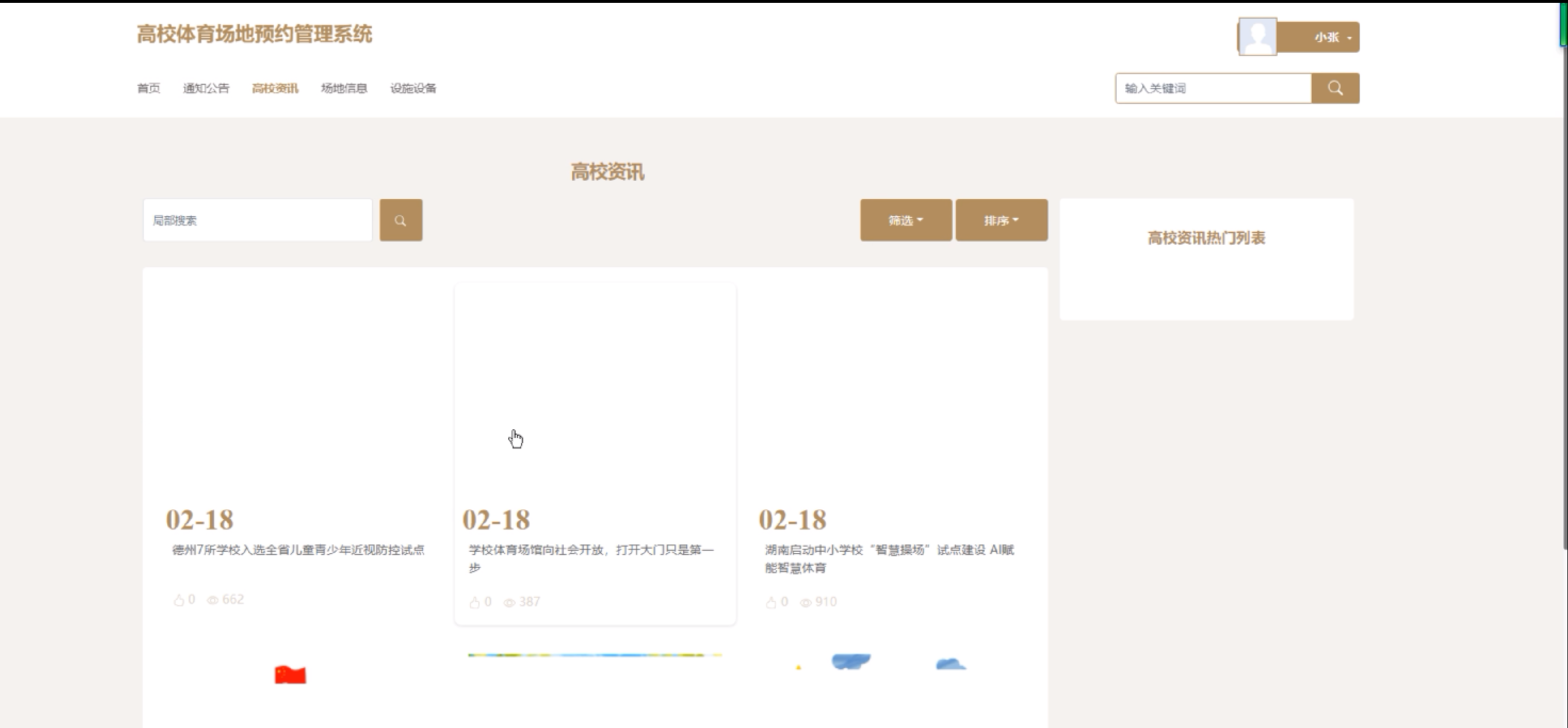Click thumbs-up on 湖南启动中小学校 article
This screenshot has width=1568, height=728.
pyautogui.click(x=770, y=603)
